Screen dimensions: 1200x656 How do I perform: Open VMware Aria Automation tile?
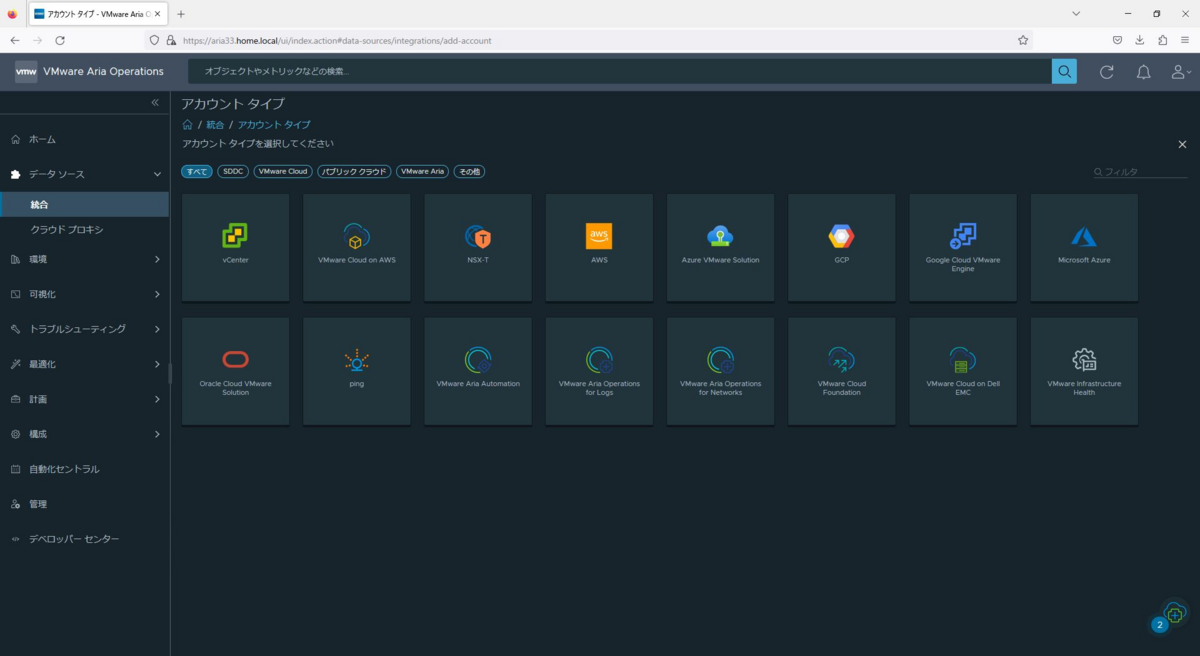478,371
